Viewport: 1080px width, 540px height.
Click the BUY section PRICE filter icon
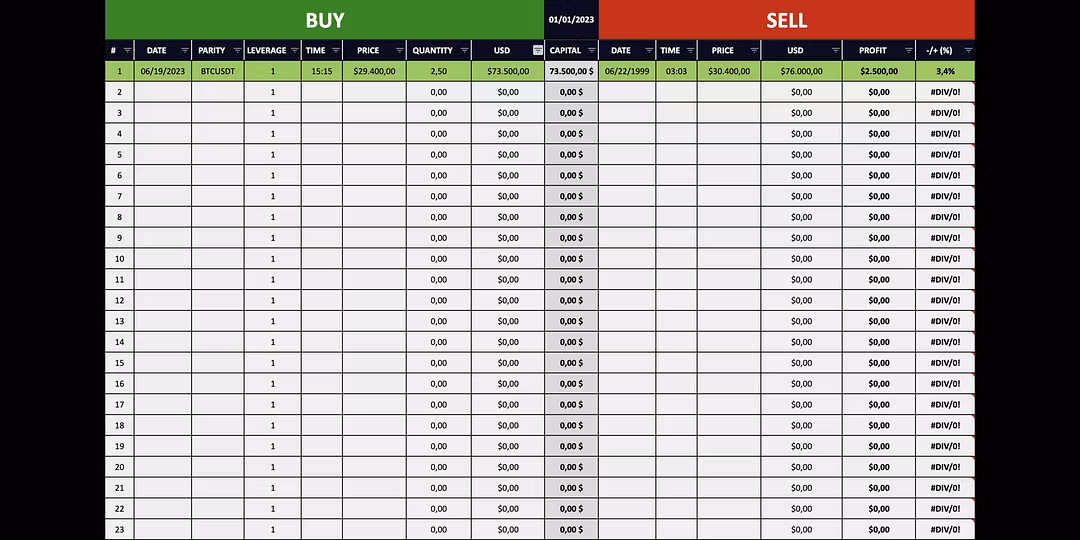click(399, 50)
